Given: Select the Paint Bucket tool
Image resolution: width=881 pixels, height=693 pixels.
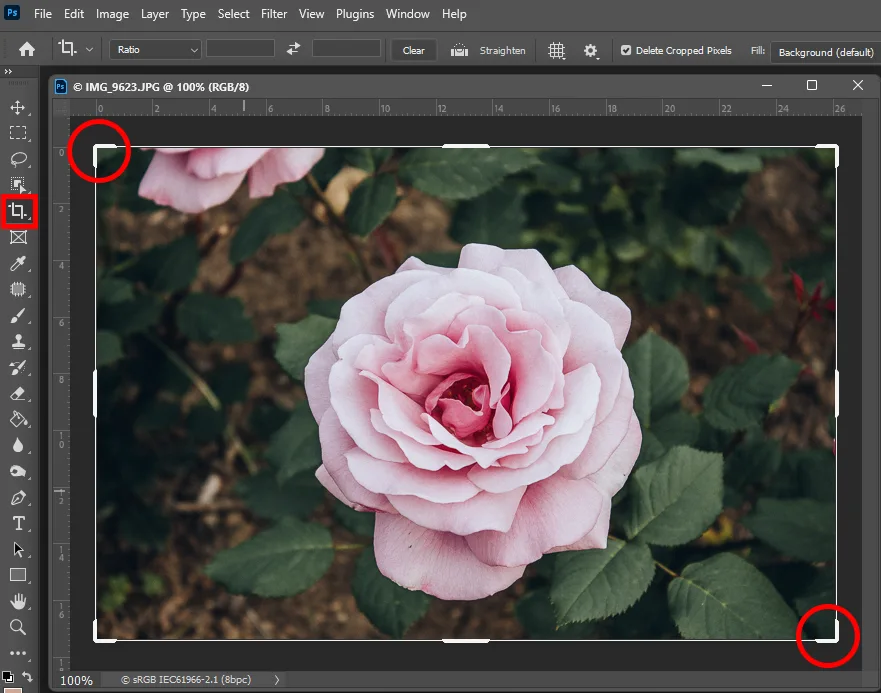Looking at the screenshot, I should (18, 419).
